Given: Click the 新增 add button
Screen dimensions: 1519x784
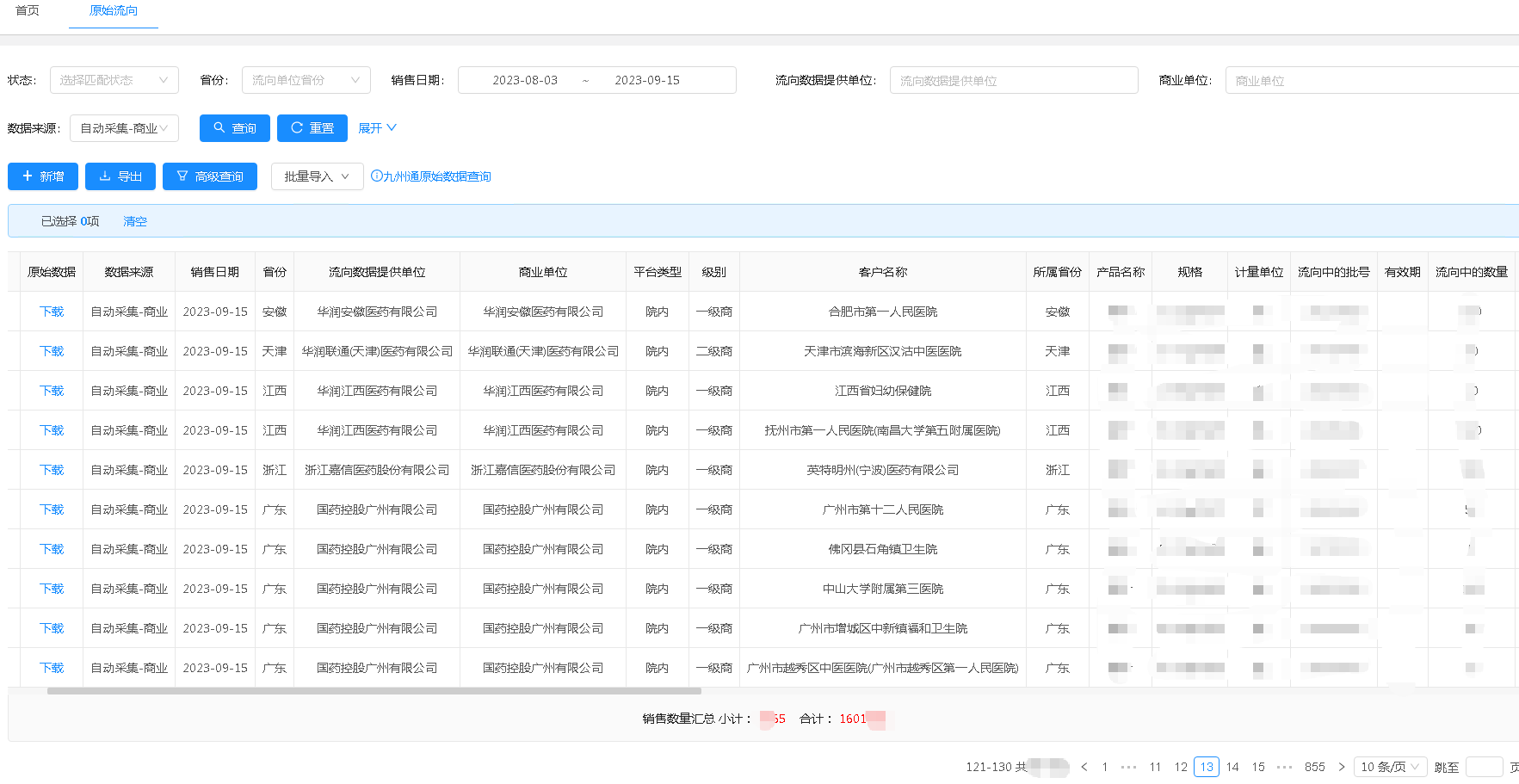Looking at the screenshot, I should 43,176.
